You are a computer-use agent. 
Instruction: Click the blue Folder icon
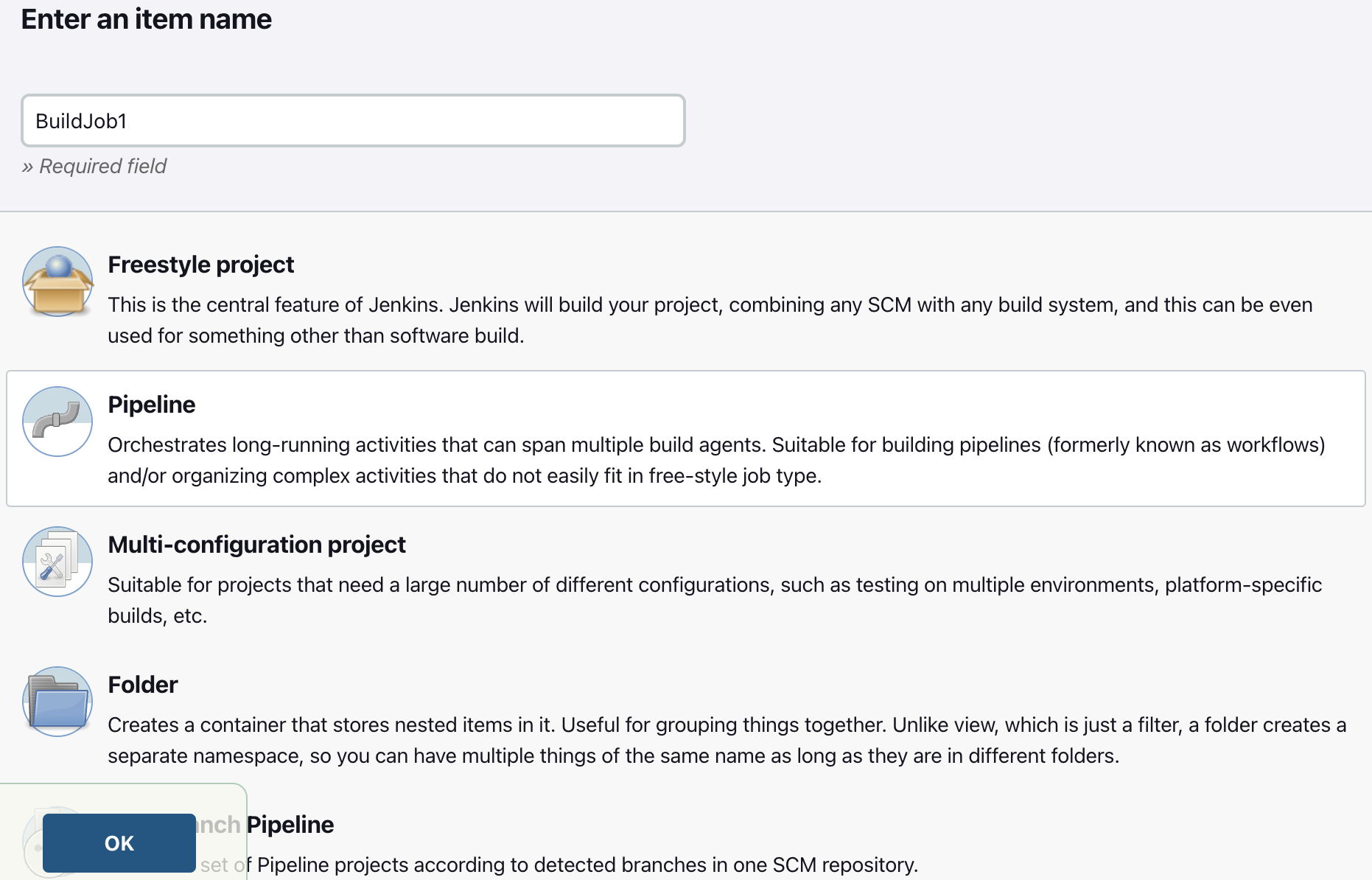[x=57, y=702]
